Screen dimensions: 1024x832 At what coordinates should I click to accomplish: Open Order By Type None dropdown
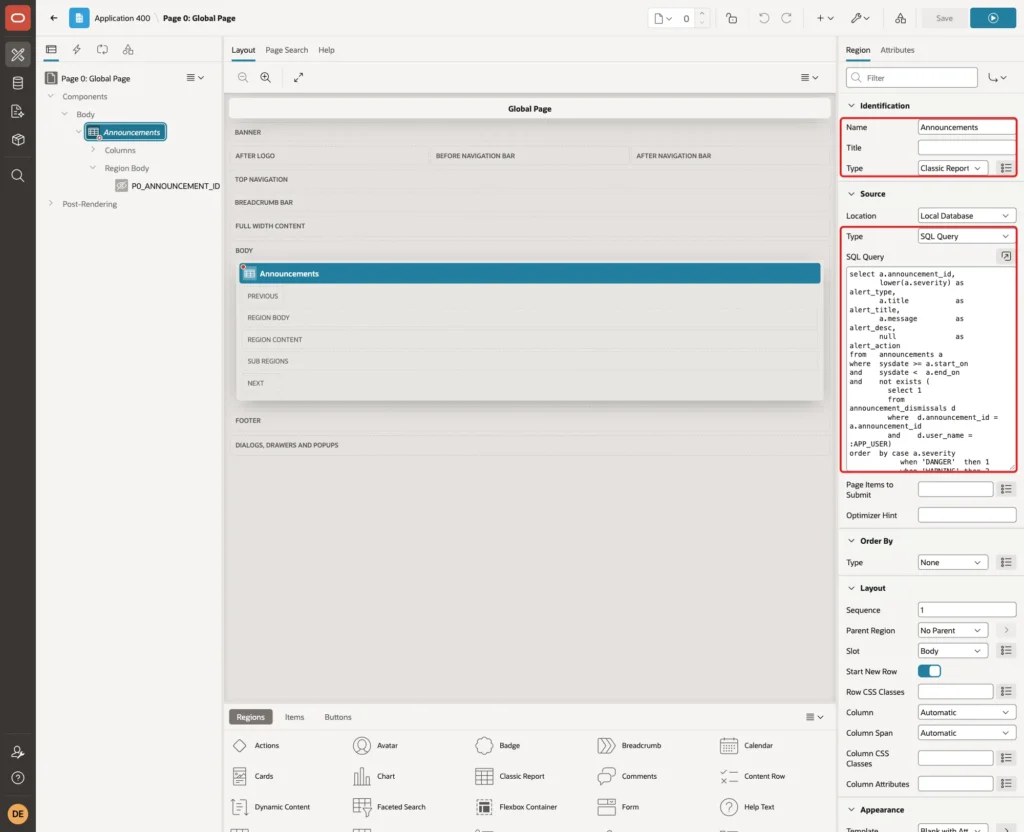point(953,563)
